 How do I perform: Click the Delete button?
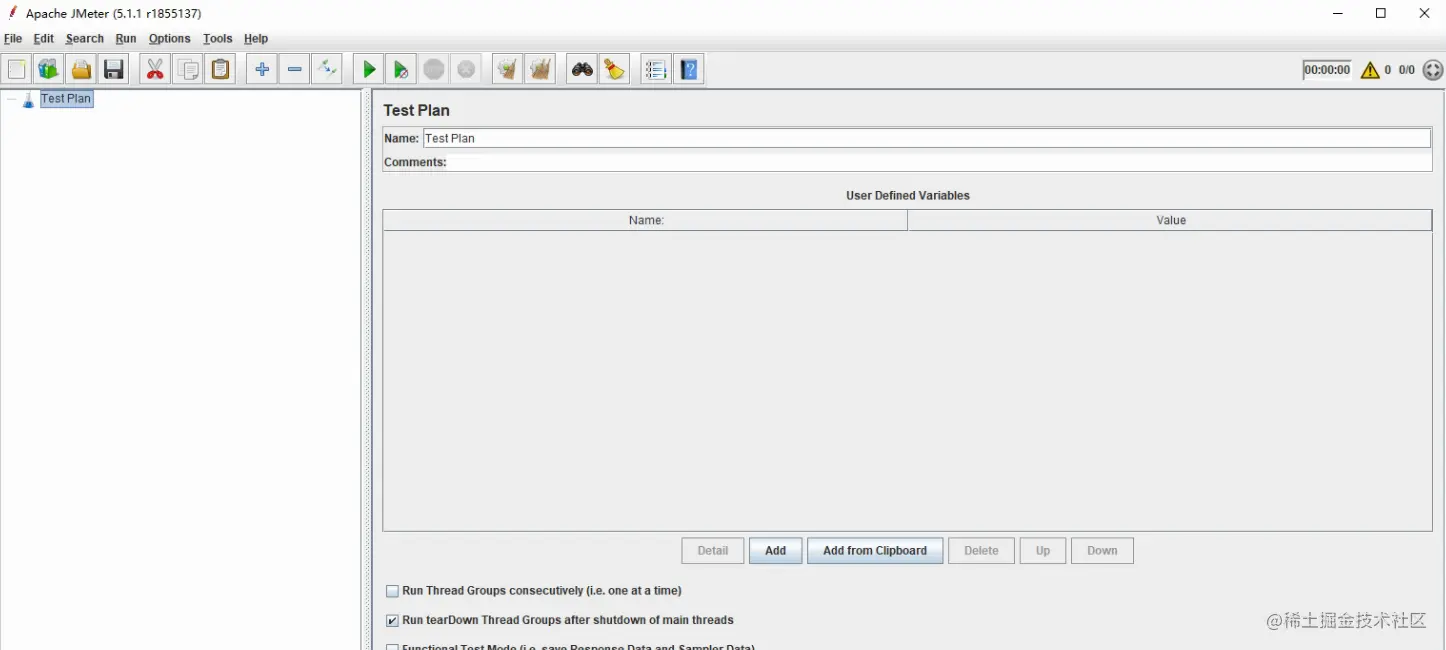981,551
